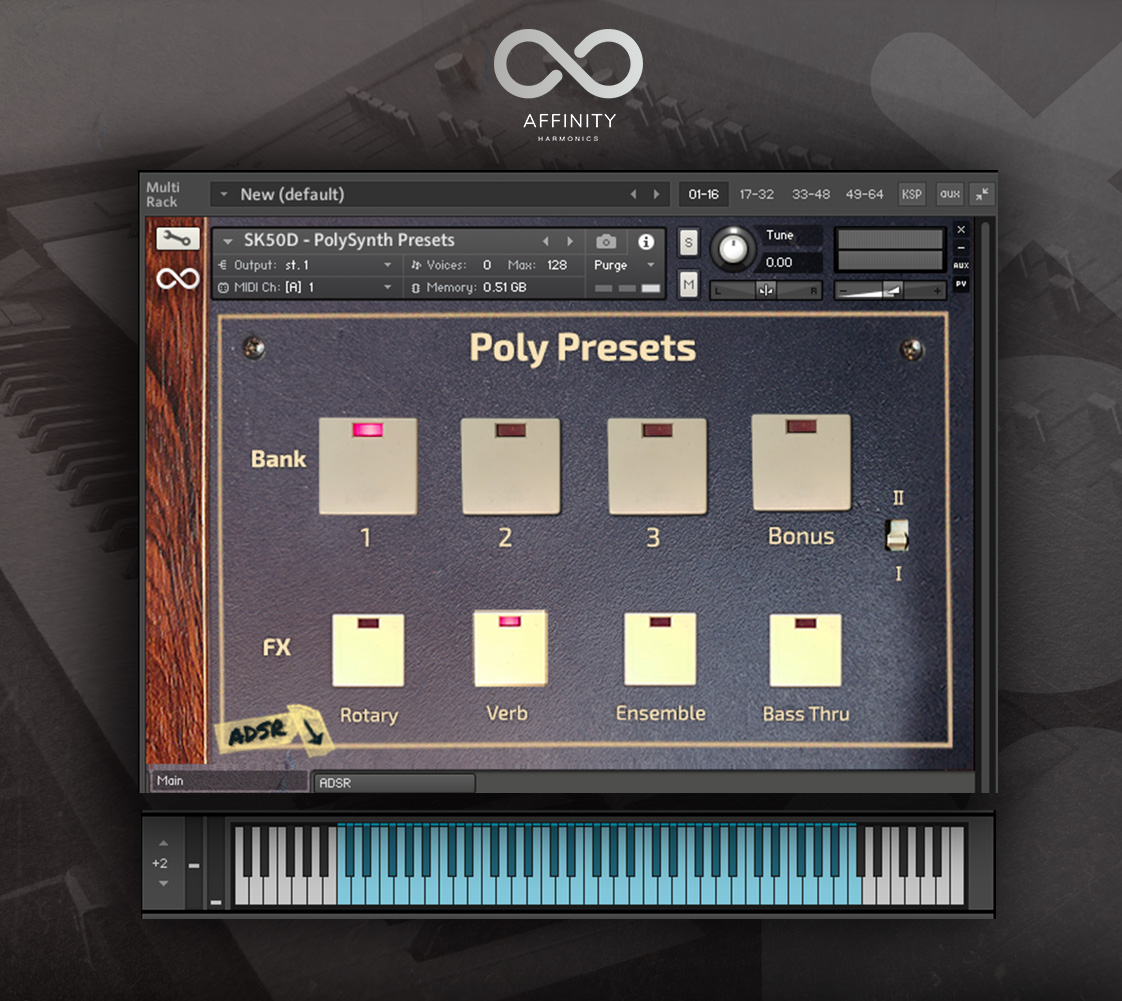Toggle the Ensemble FX button
Viewport: 1122px width, 1001px height.
click(660, 649)
